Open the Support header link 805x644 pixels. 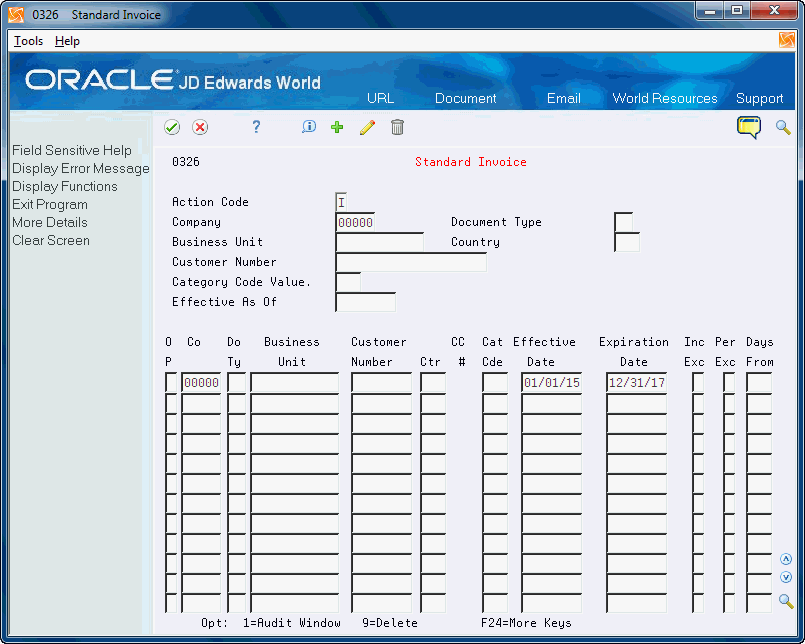759,98
